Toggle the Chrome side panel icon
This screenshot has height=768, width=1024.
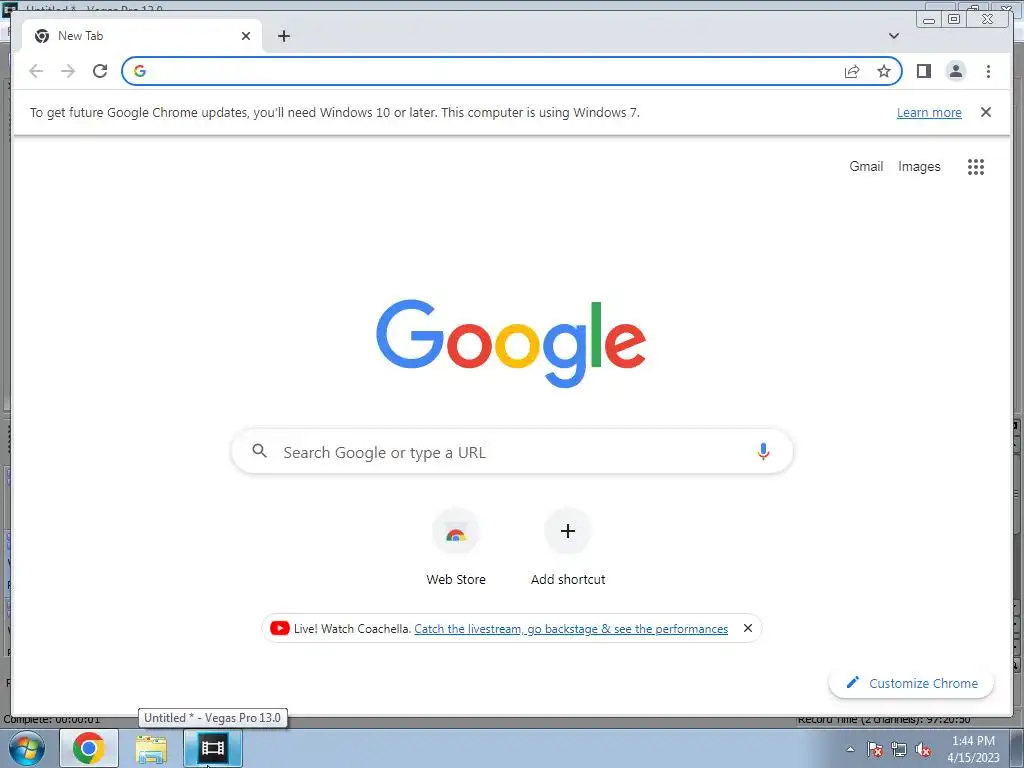click(923, 71)
